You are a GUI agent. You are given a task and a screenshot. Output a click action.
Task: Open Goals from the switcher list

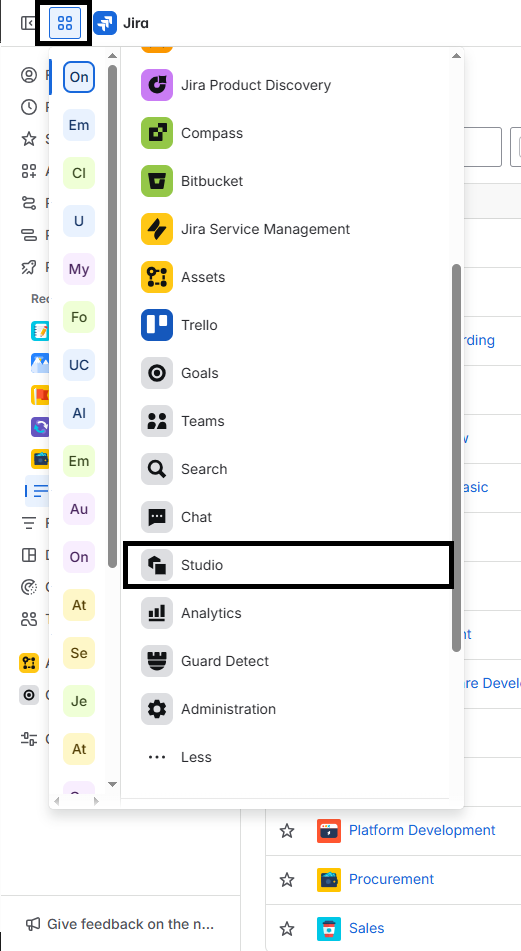tap(287, 372)
